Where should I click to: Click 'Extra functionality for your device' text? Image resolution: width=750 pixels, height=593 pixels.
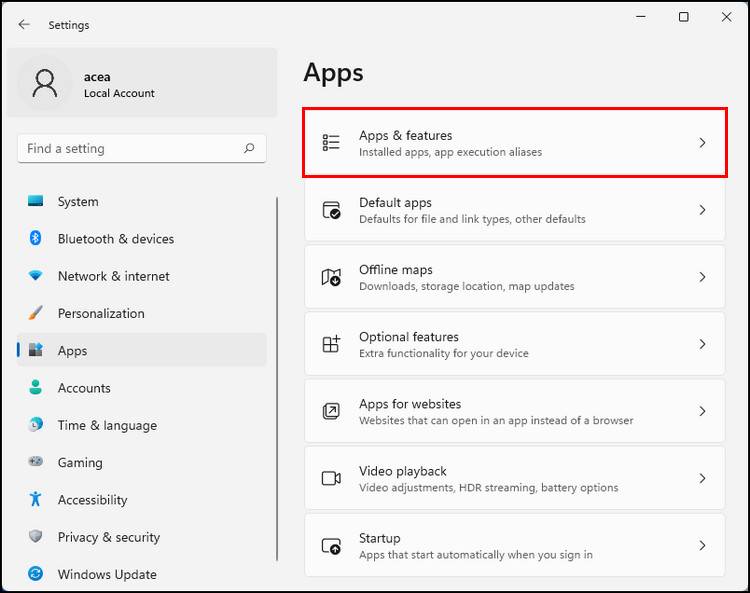(444, 353)
